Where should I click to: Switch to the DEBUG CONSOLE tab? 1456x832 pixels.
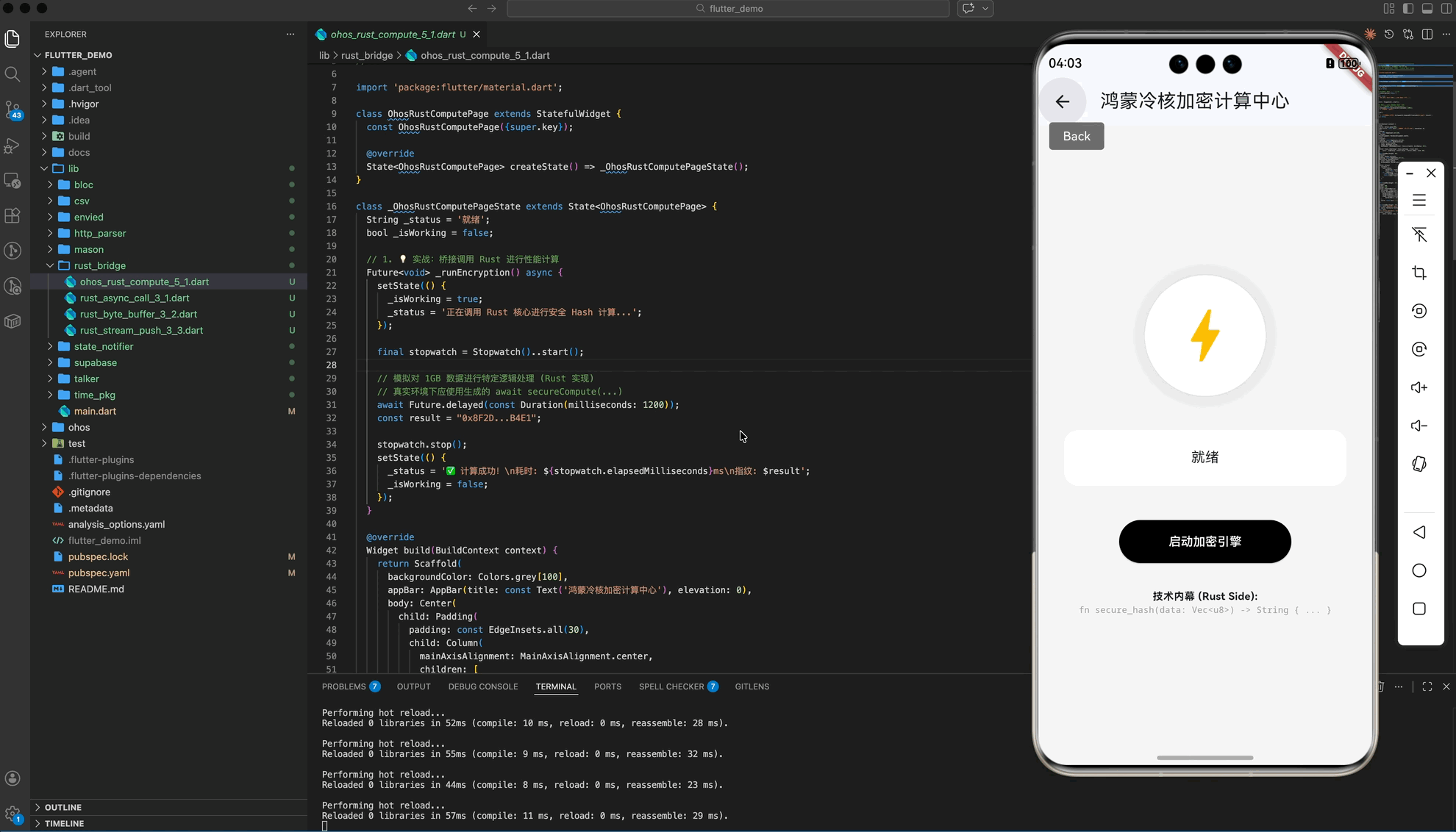click(x=482, y=686)
